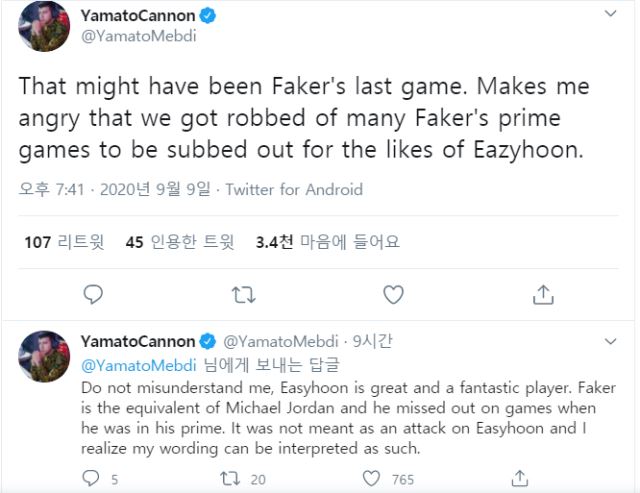The width and height of the screenshot is (640, 493).
Task: Share the reply tweet using the share icon
Action: point(520,478)
